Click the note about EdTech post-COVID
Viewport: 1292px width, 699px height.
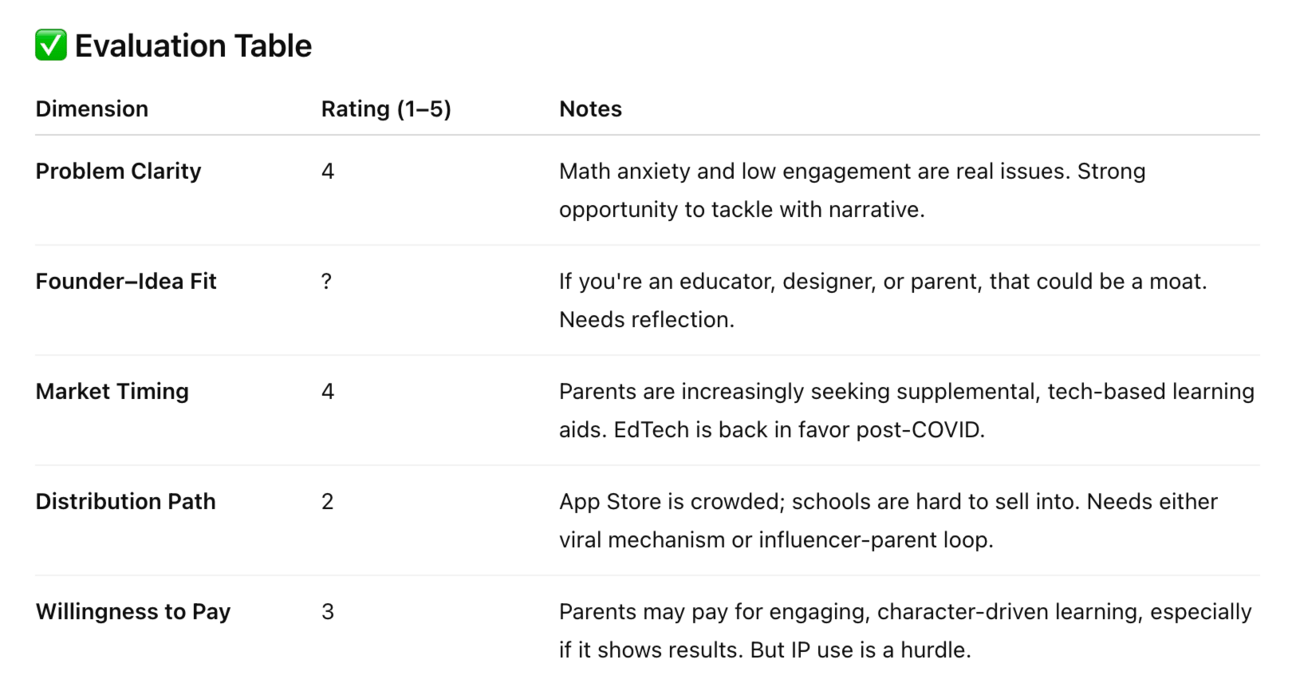[907, 410]
